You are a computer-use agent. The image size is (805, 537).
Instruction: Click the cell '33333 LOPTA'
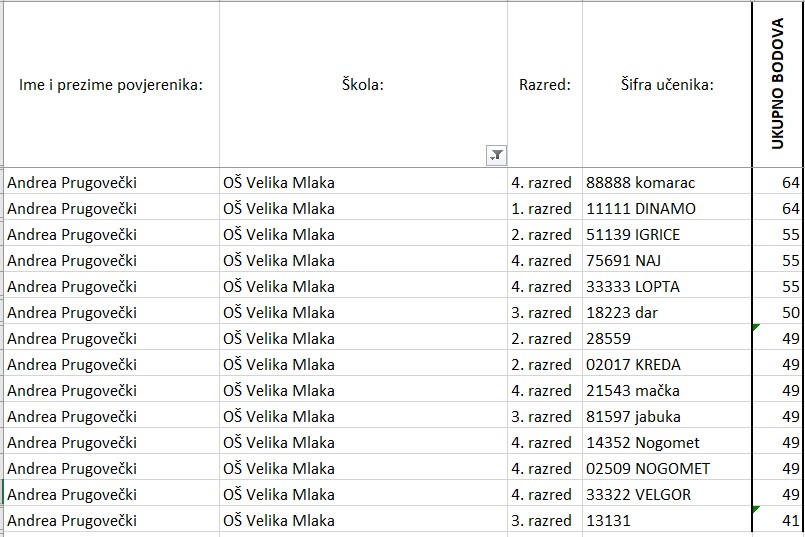click(667, 286)
